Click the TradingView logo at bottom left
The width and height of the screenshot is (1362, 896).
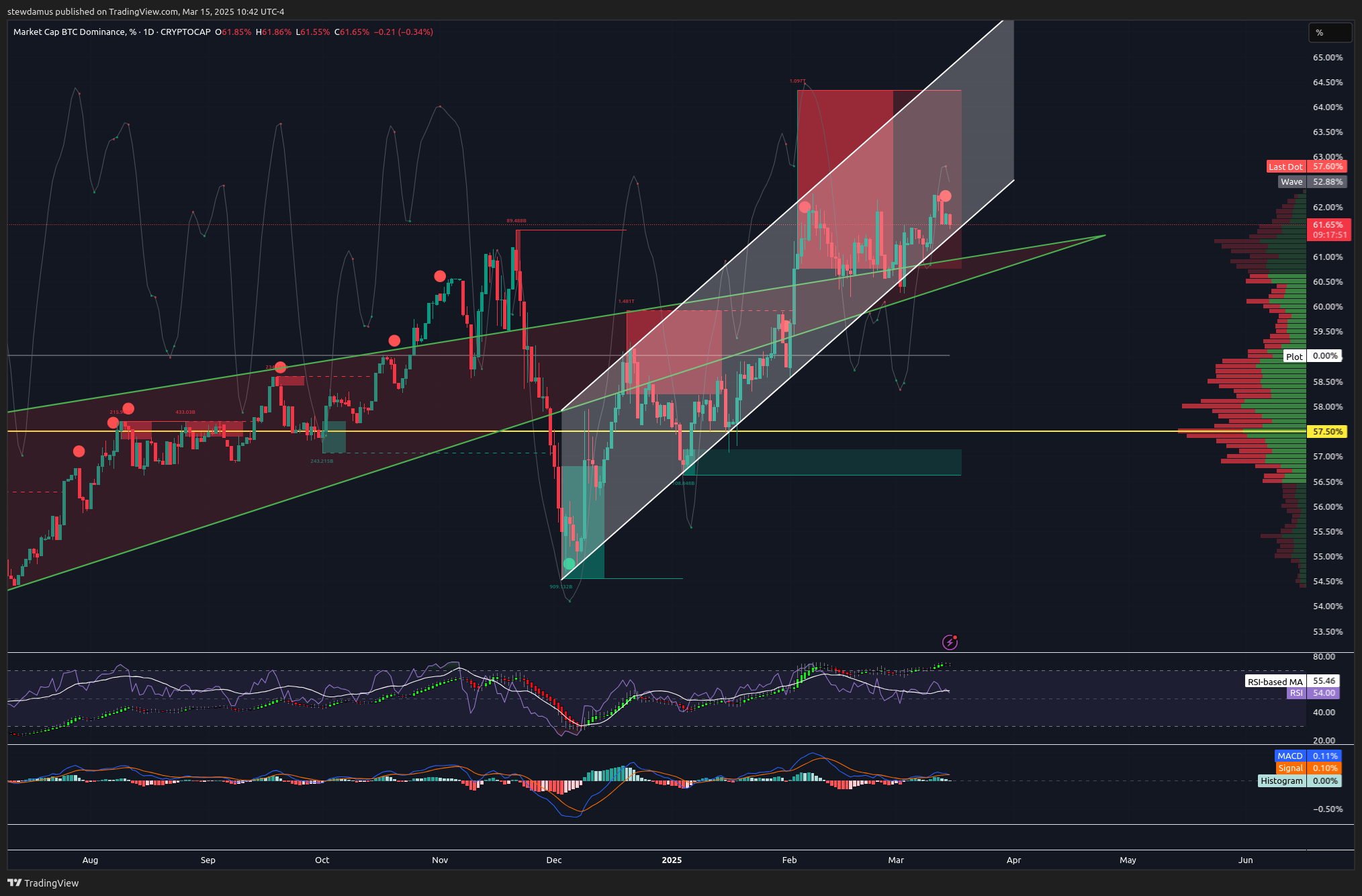[43, 883]
